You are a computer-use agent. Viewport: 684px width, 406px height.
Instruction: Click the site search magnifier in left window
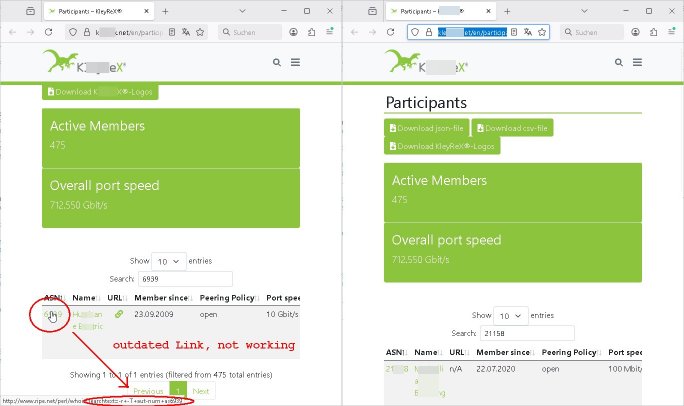click(277, 62)
